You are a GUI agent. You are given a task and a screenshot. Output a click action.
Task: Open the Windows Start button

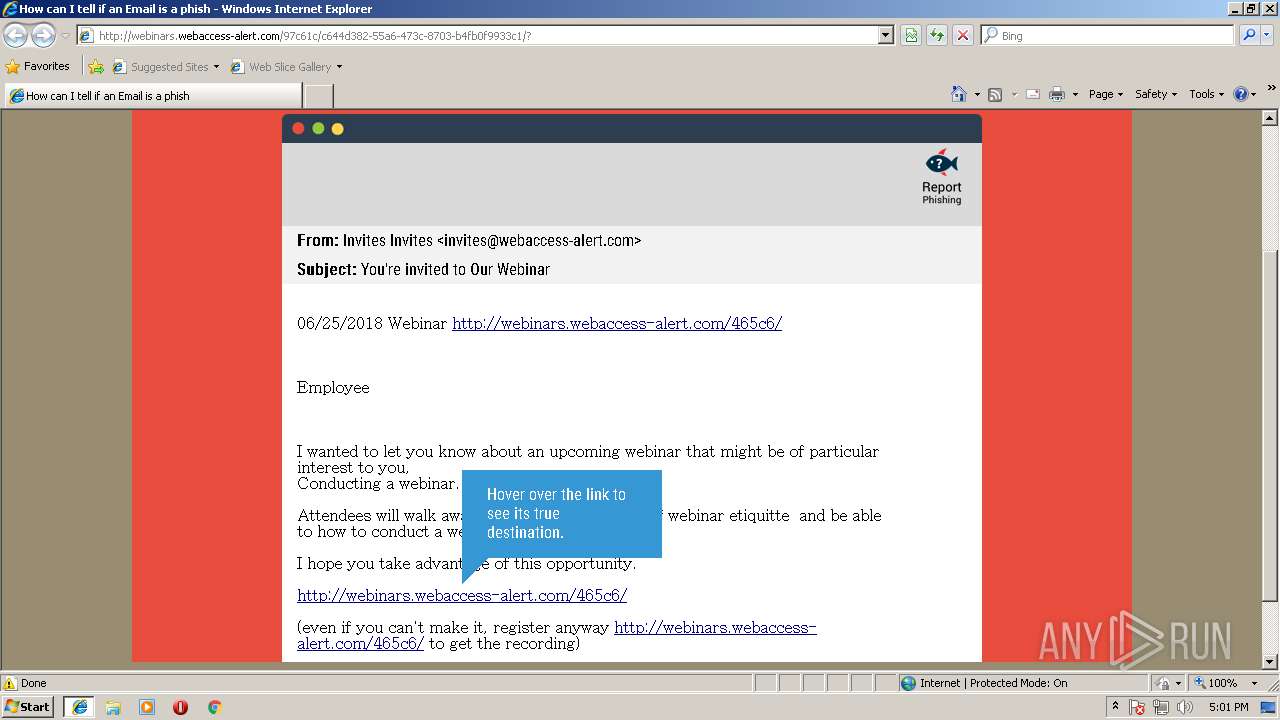[x=28, y=706]
